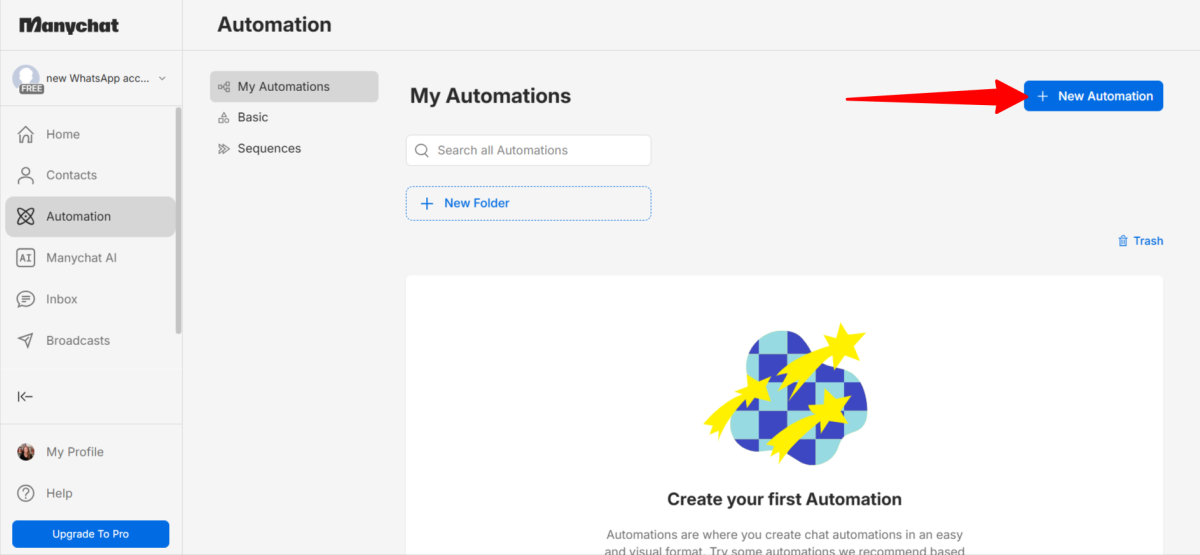Click the plus icon in New Folder

[x=427, y=203]
